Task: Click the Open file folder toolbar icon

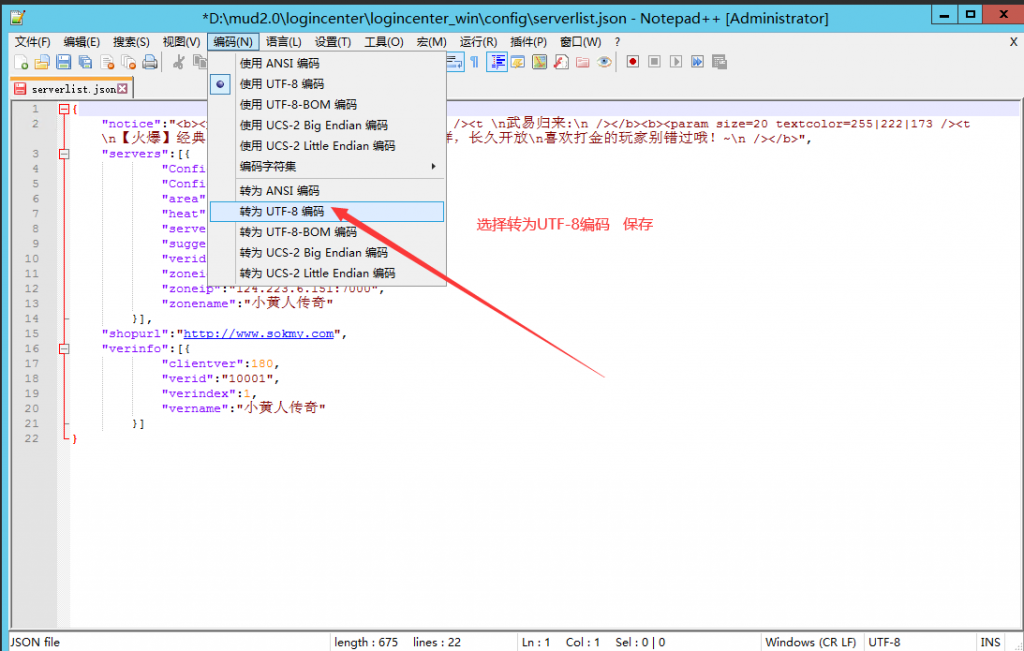Action: click(42, 62)
